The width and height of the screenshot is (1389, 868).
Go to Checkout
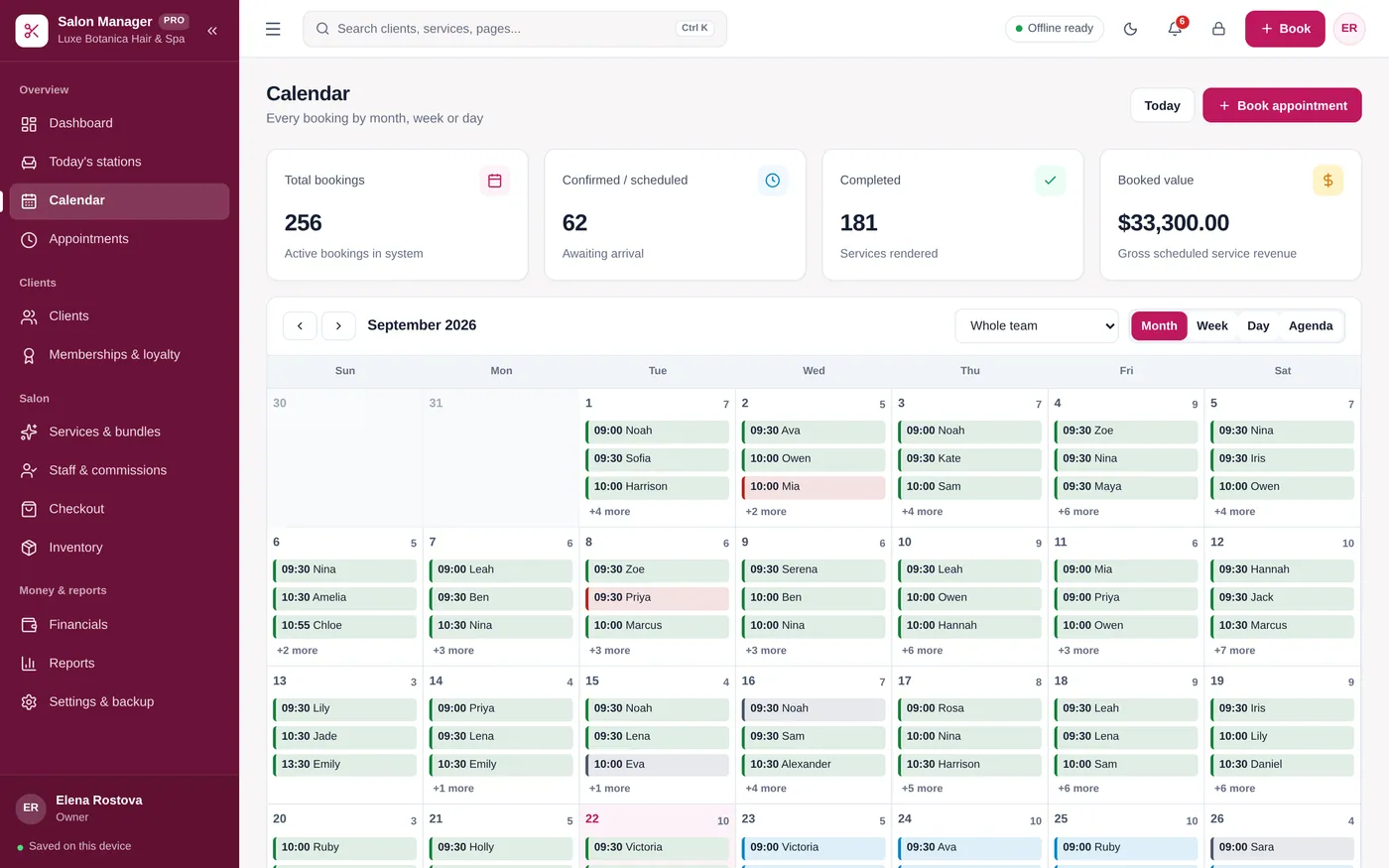point(119,509)
